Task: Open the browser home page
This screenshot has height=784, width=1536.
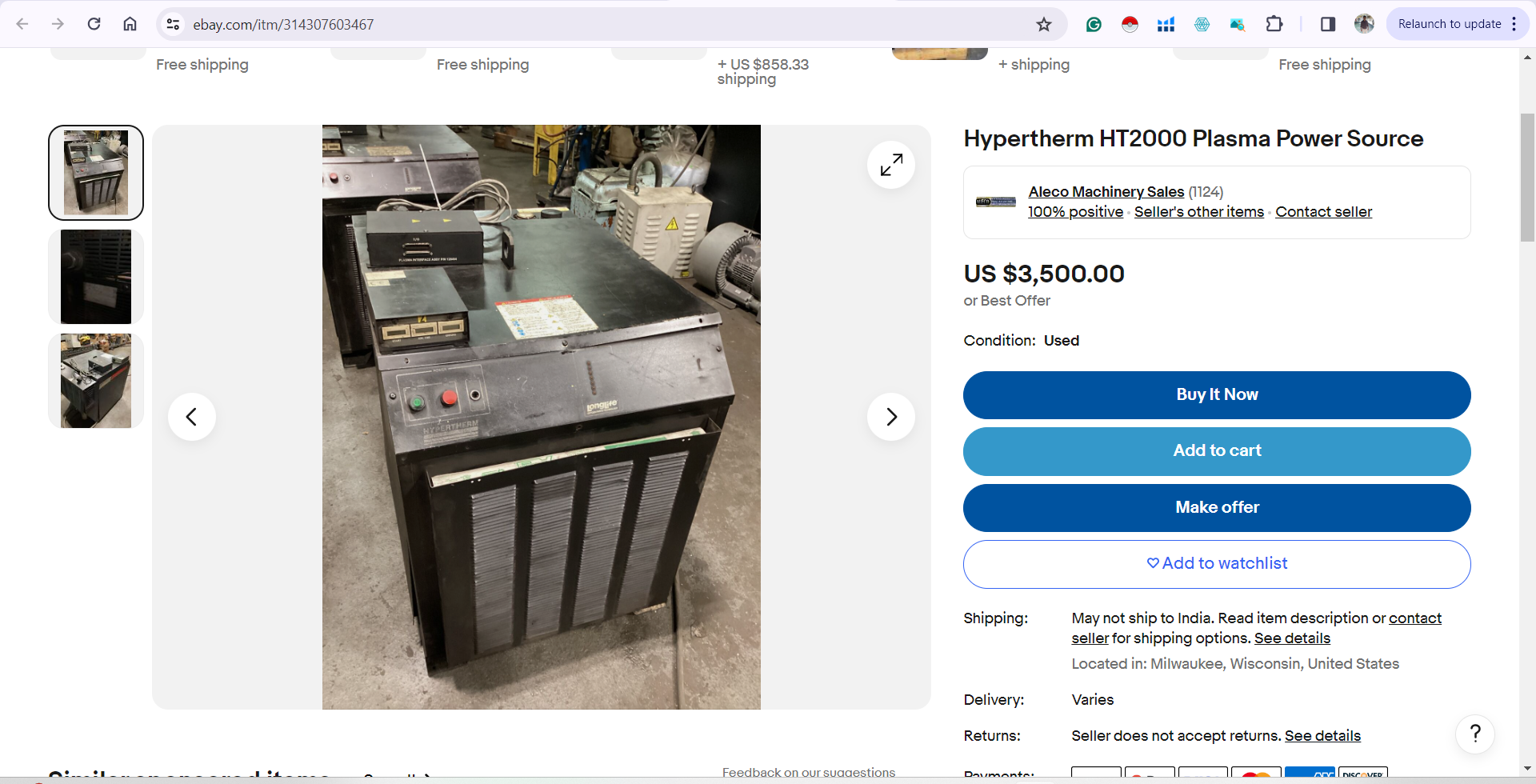Action: coord(130,24)
